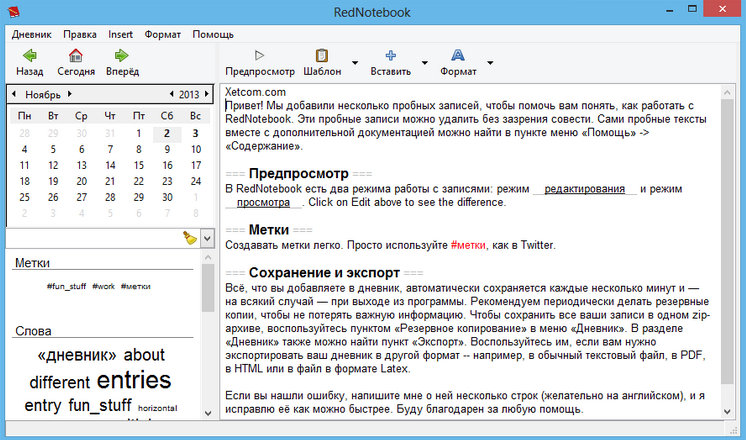Click the word «дневник» in cloud
Screen dimensions: 746x440
(x=77, y=355)
